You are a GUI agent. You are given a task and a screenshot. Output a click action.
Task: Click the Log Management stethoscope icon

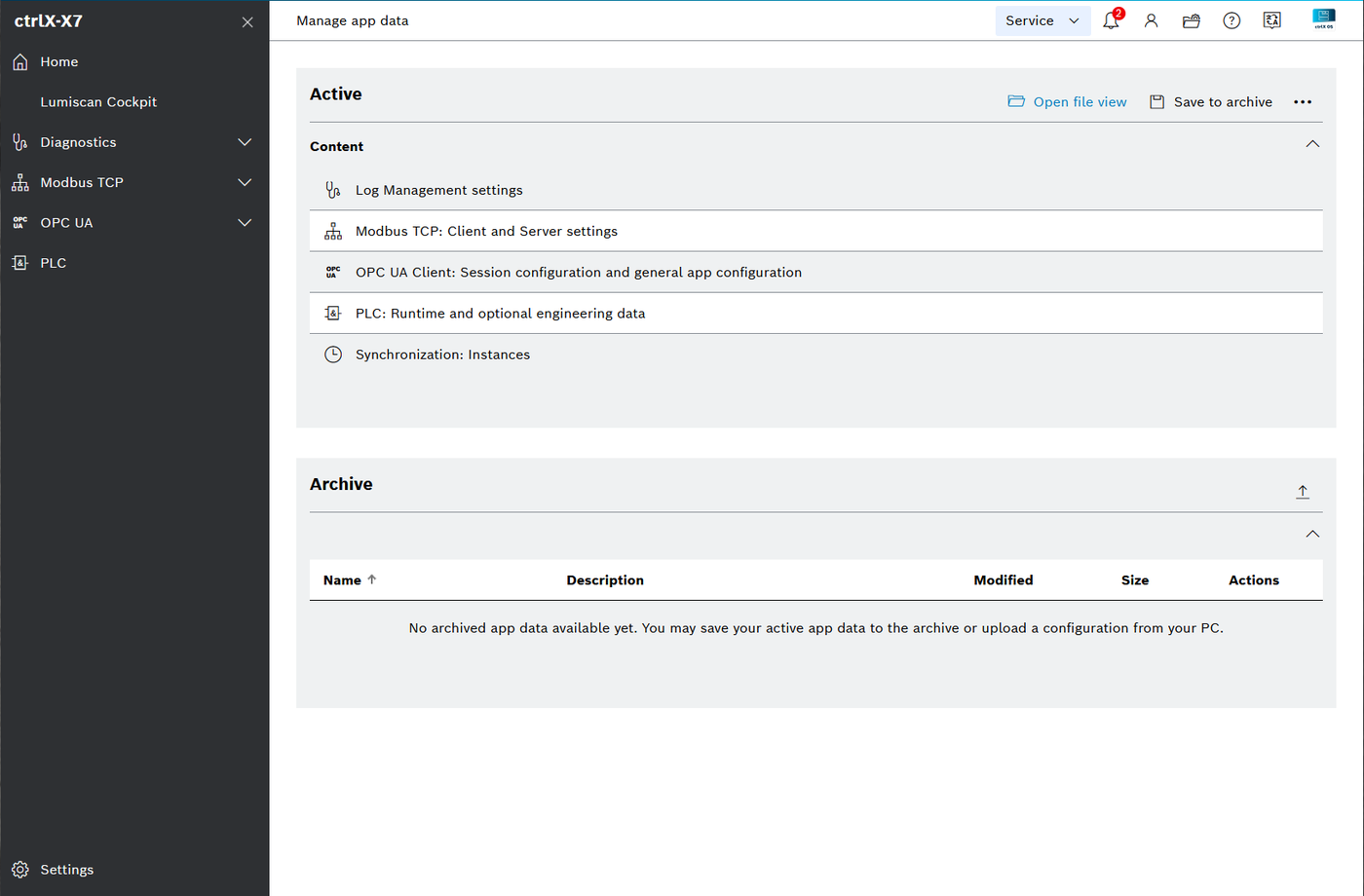pyautogui.click(x=333, y=190)
